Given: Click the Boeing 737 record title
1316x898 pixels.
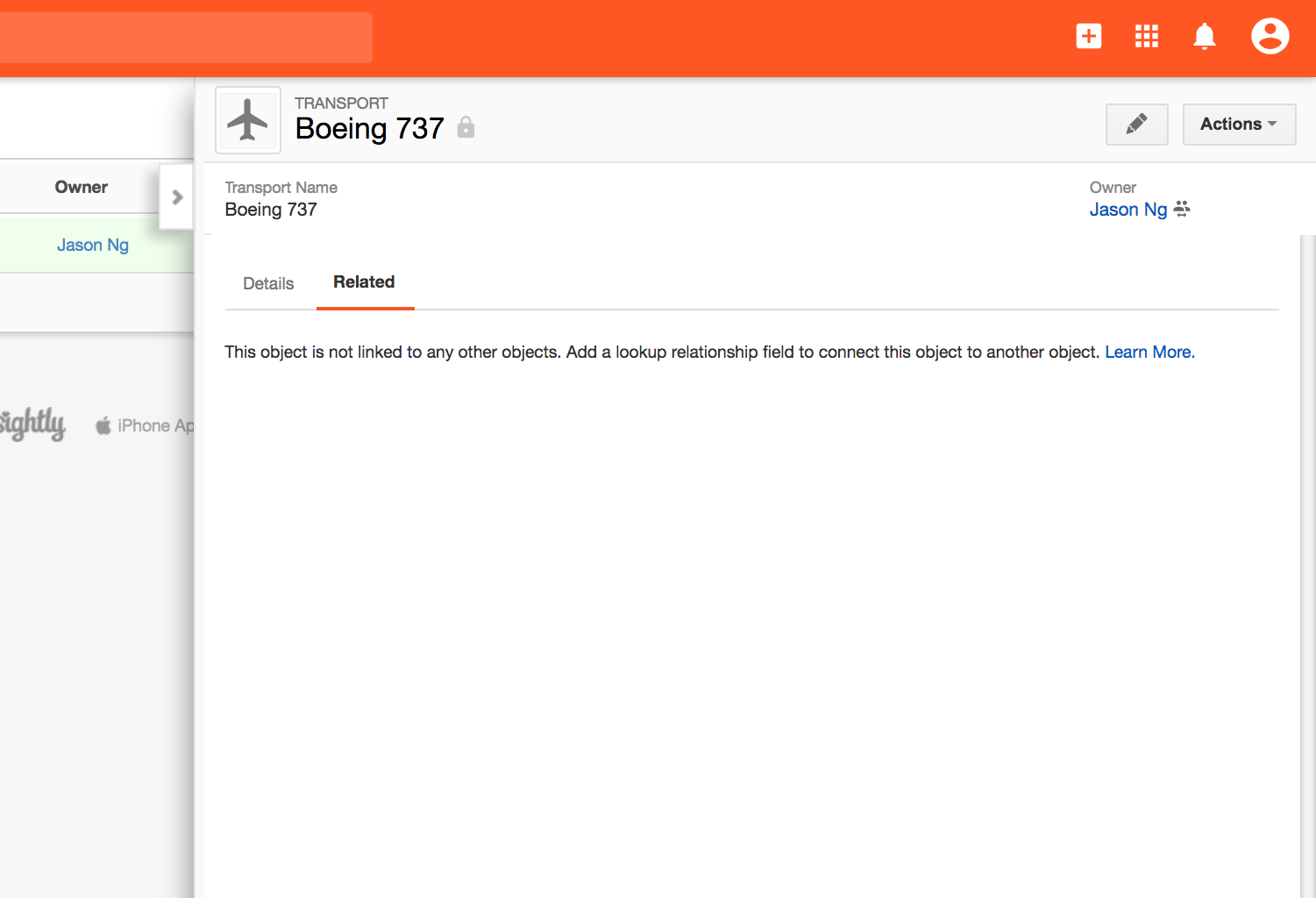Looking at the screenshot, I should (370, 129).
